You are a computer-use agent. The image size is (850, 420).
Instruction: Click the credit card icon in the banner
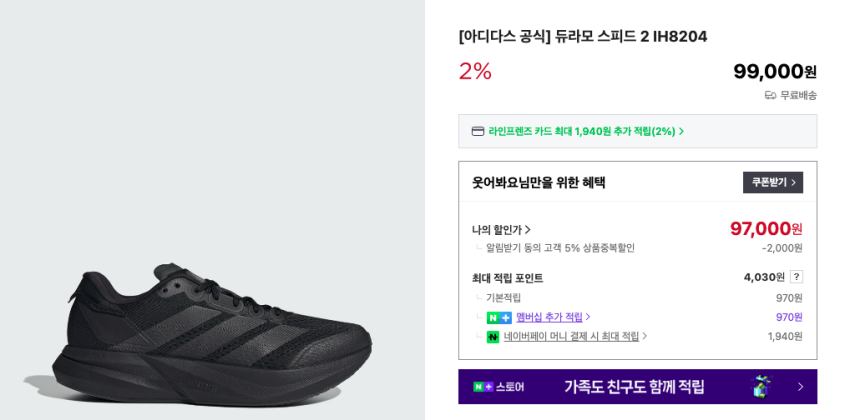(x=478, y=131)
